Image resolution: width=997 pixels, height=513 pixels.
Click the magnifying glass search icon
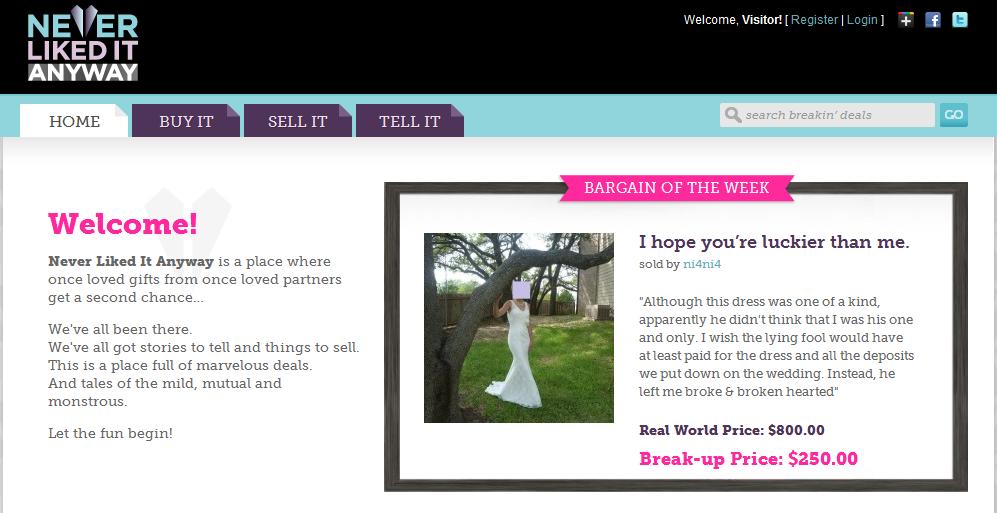(x=732, y=115)
